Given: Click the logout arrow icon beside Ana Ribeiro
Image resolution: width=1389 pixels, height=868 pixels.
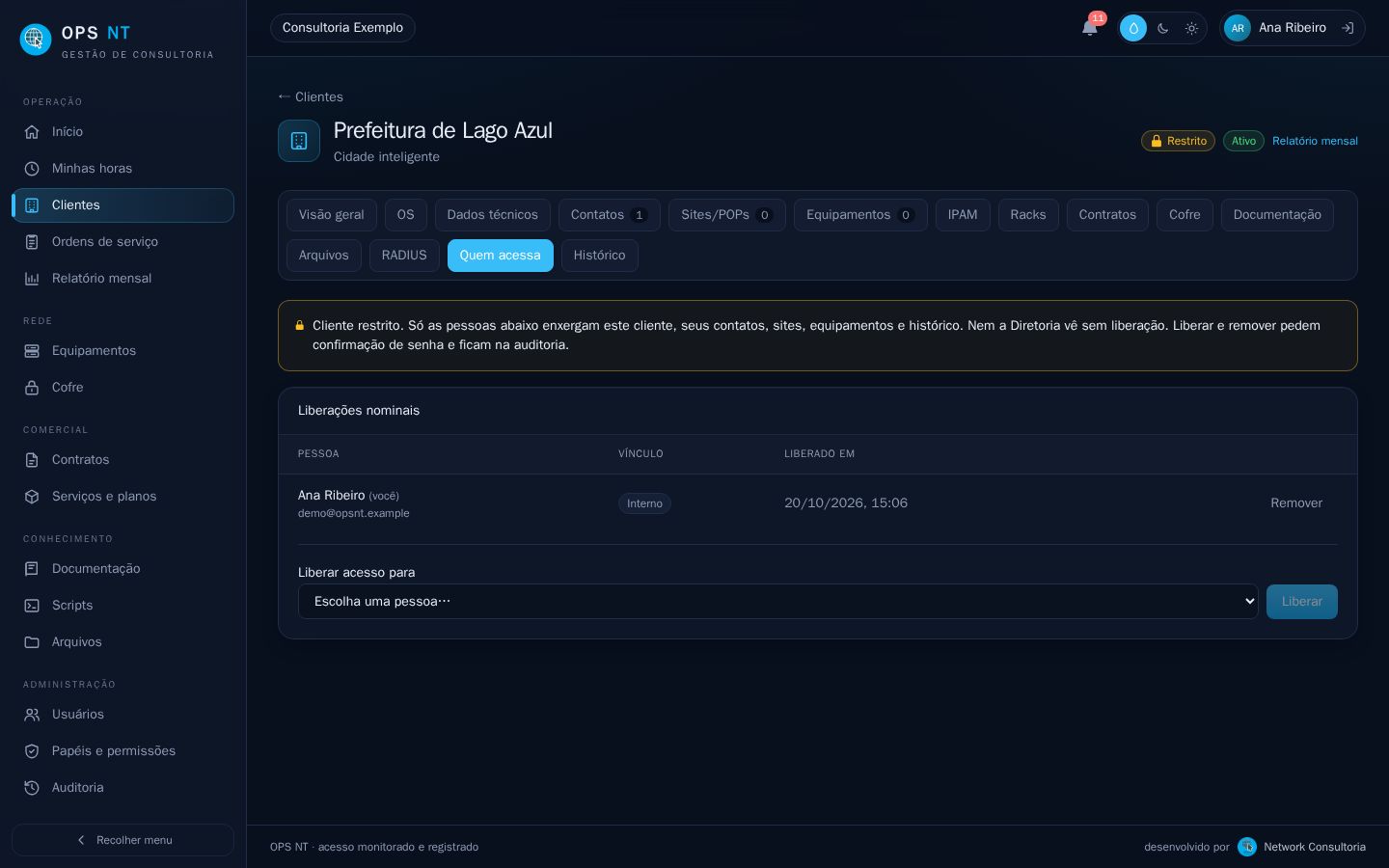Looking at the screenshot, I should [x=1348, y=28].
